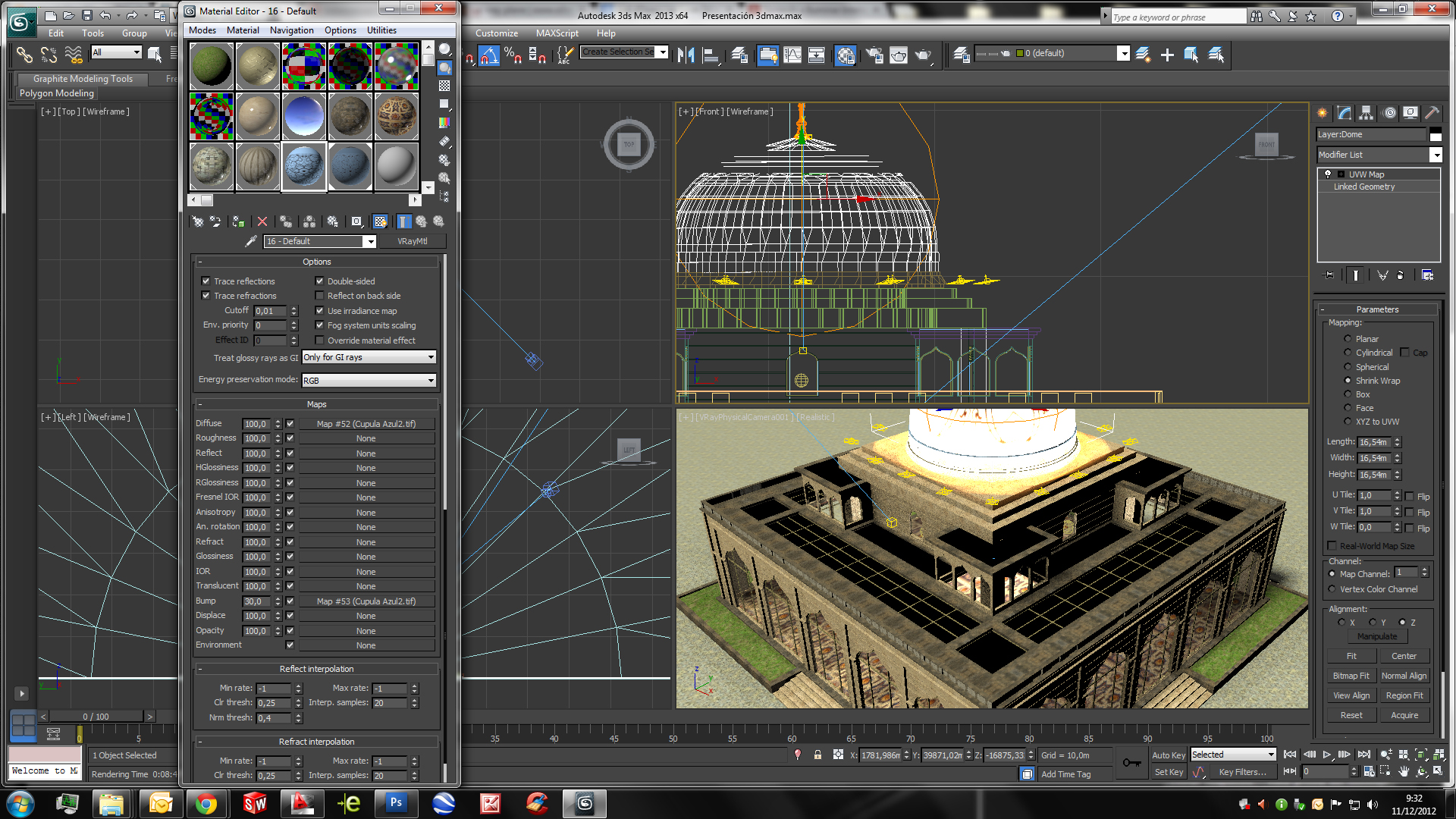
Task: Uncheck Trace reflections option
Action: 206,281
